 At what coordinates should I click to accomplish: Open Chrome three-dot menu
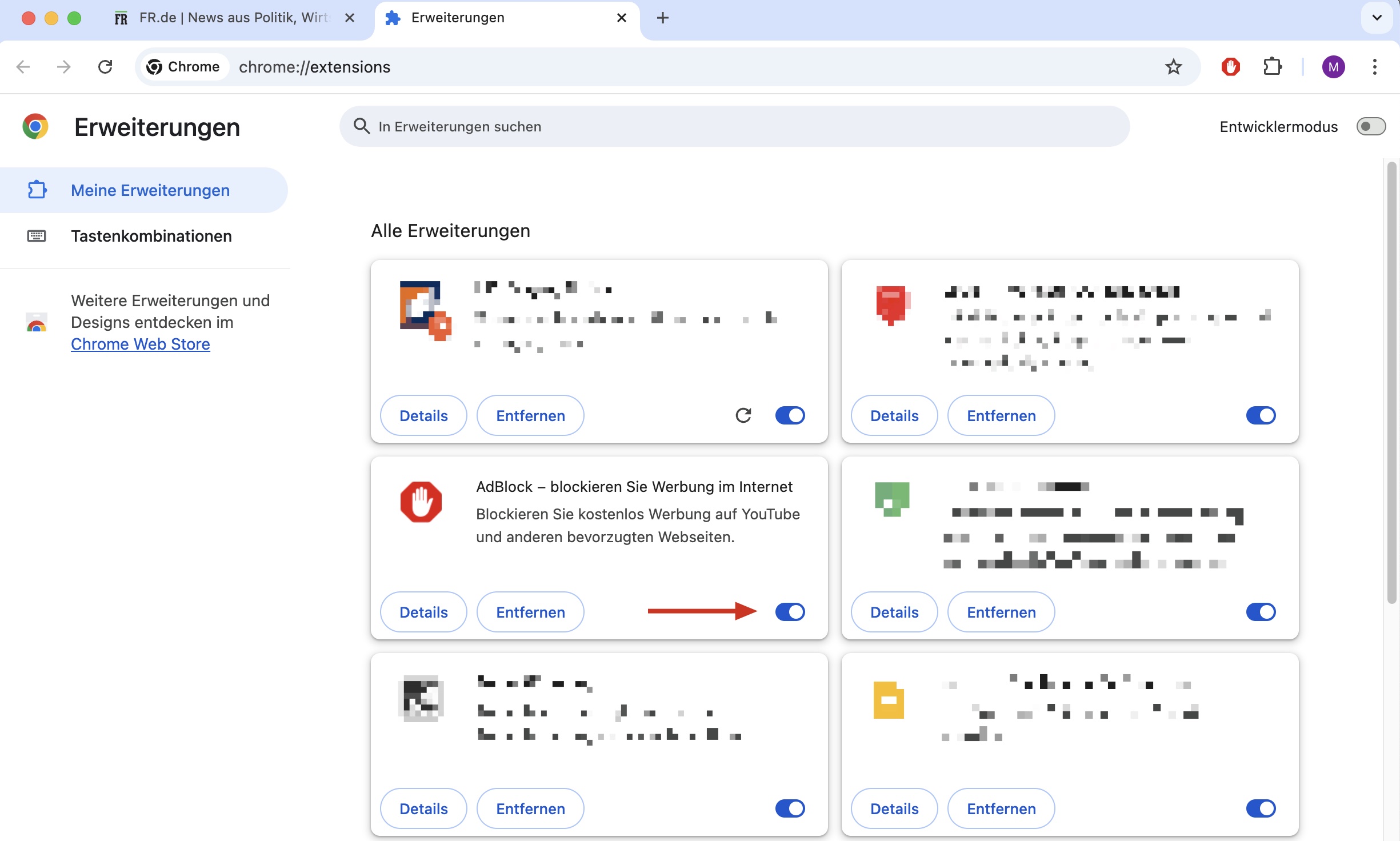[1374, 67]
